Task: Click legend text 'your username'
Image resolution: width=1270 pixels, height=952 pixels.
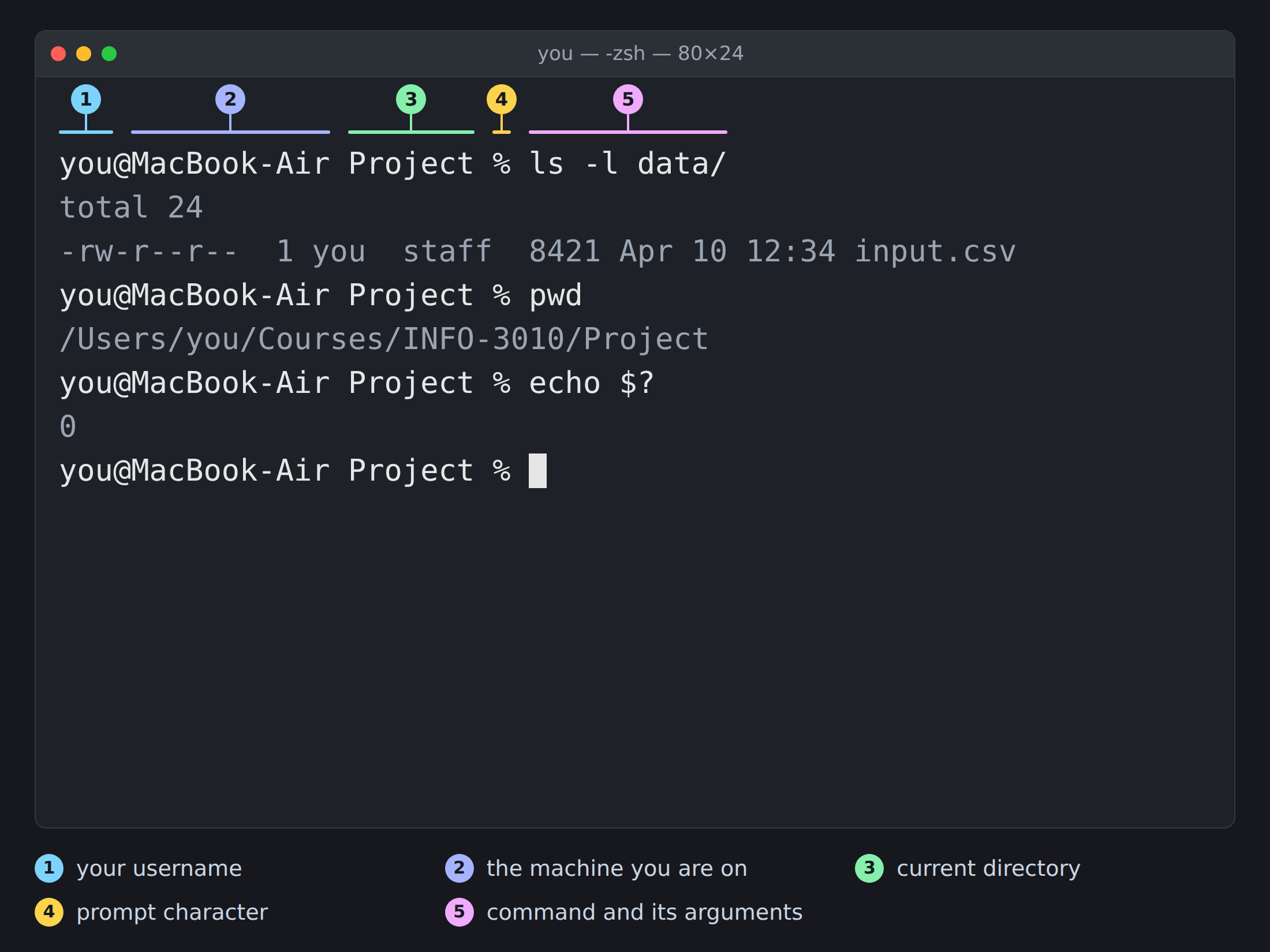Action: pyautogui.click(x=159, y=868)
